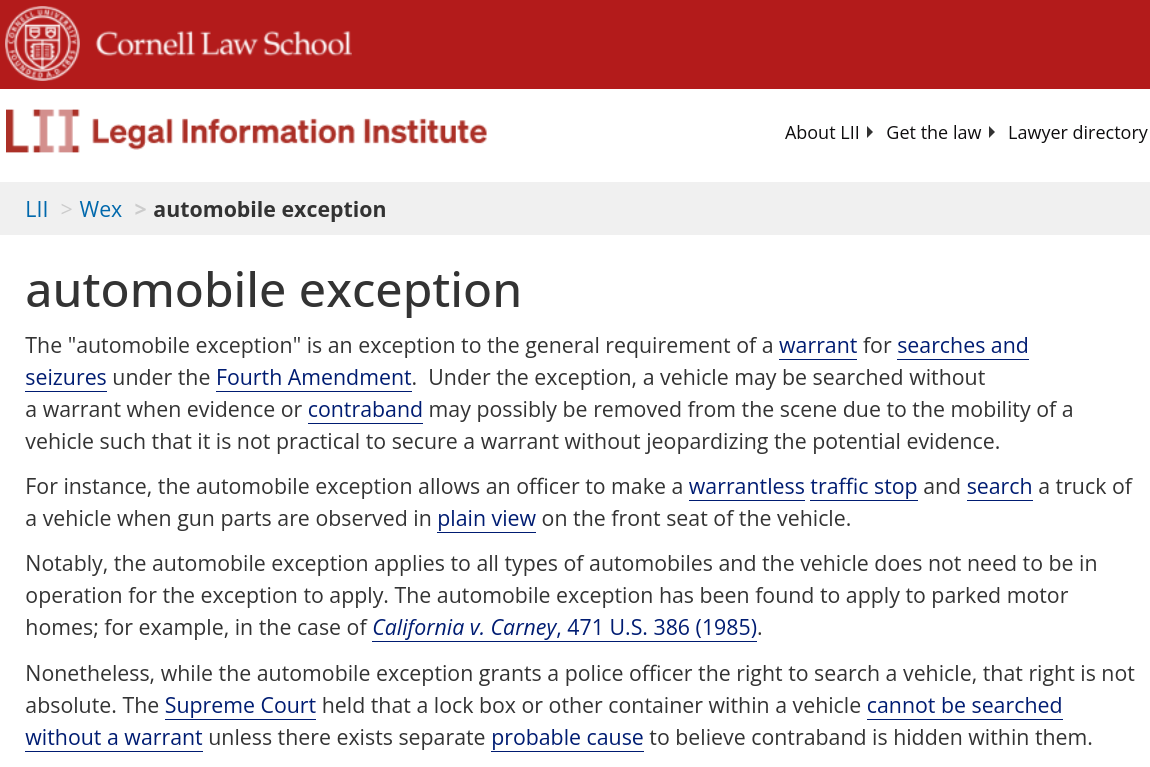
Task: Open the California v. Carney case citation
Action: tap(565, 628)
